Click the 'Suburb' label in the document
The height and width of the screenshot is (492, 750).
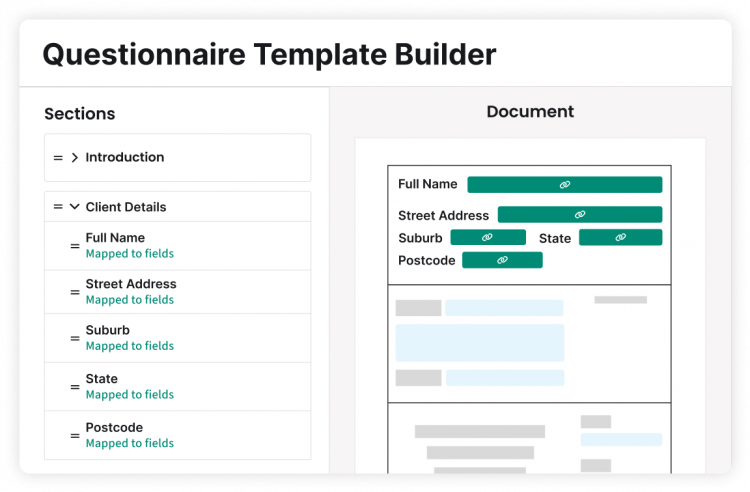pos(420,238)
